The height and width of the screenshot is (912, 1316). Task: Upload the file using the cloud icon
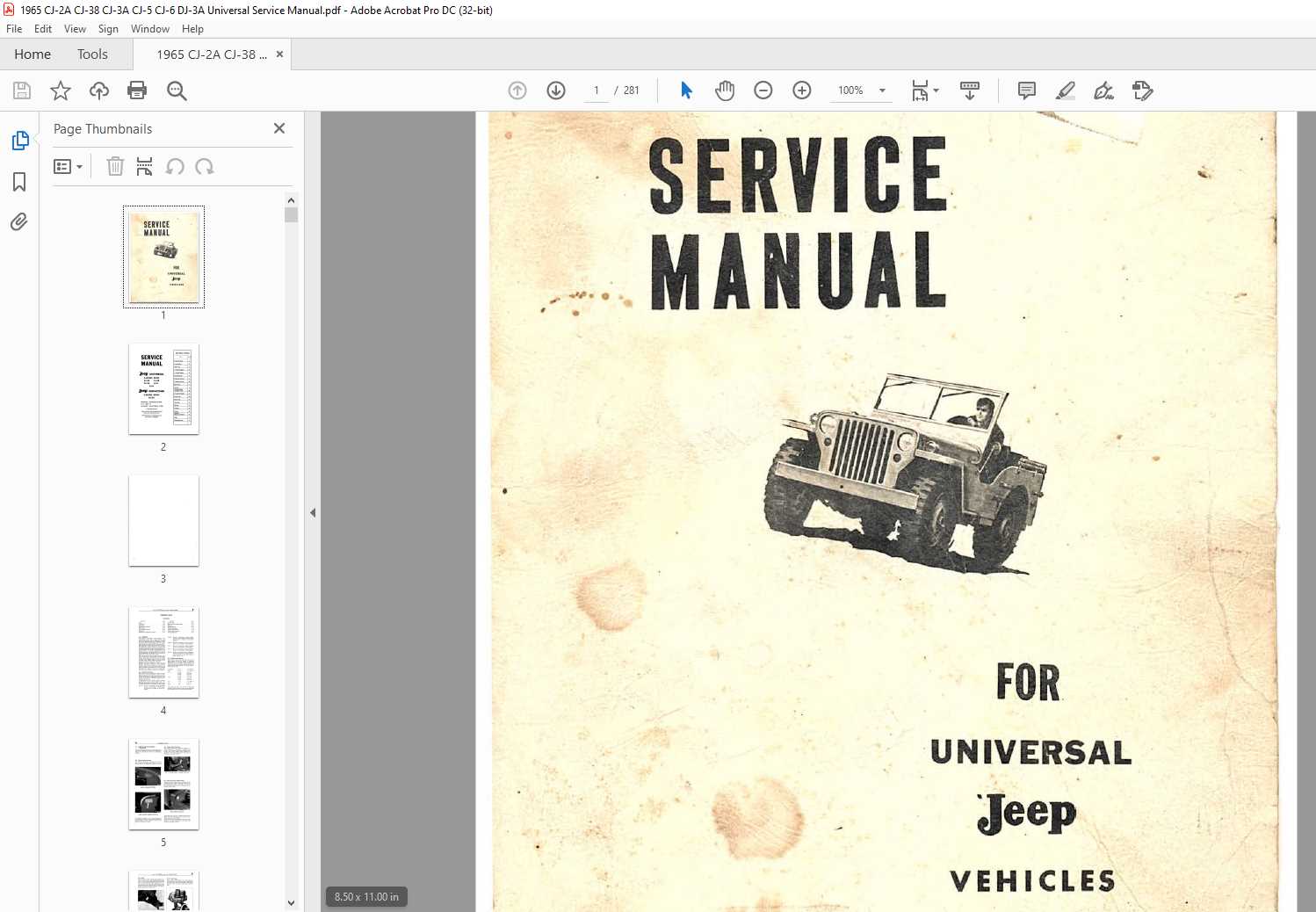(99, 90)
